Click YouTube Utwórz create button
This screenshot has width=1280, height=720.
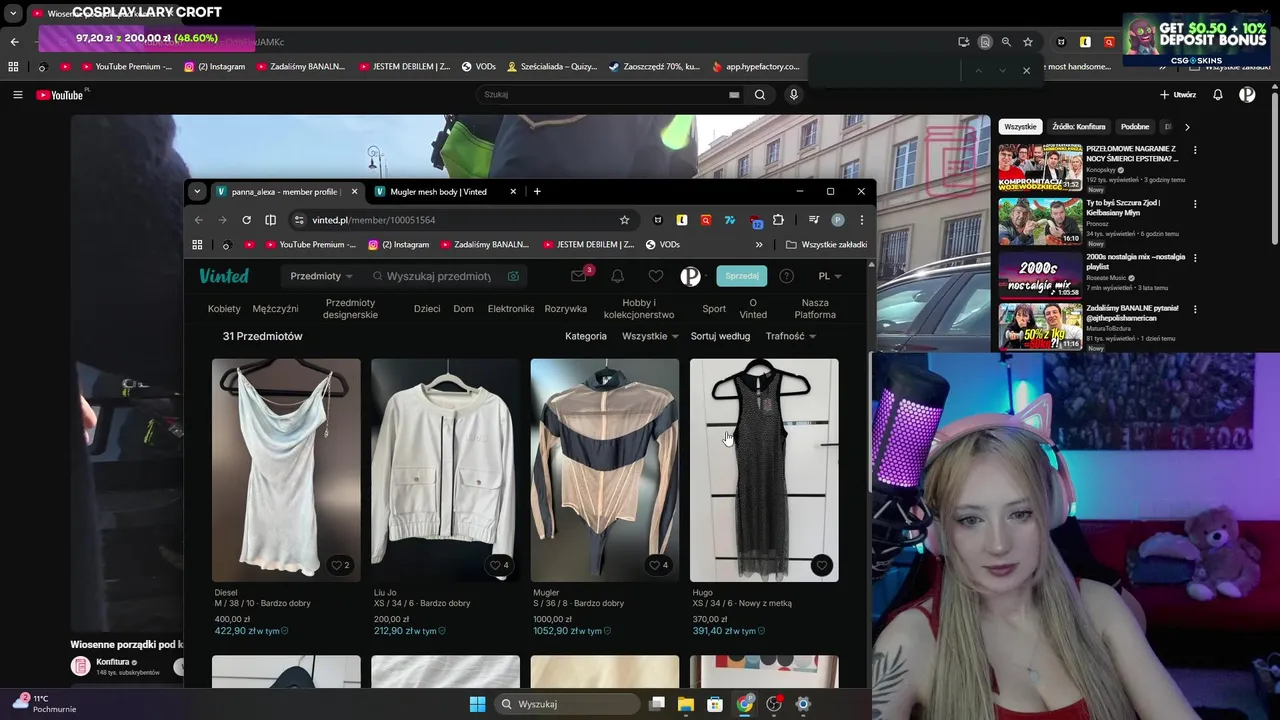coord(1178,95)
